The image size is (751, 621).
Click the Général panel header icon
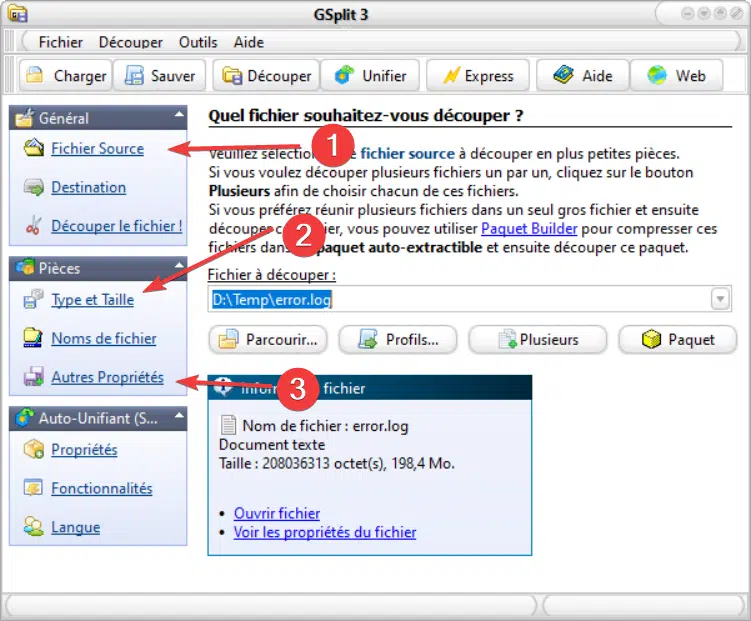click(x=24, y=118)
